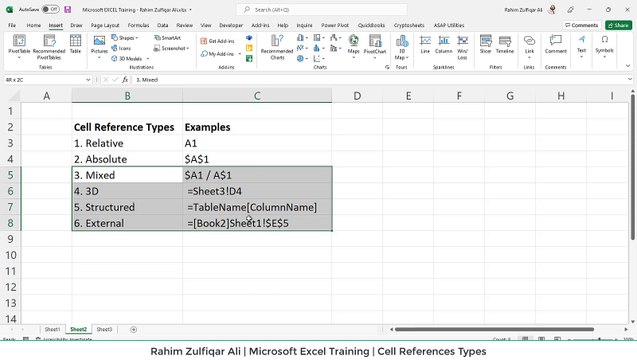Insert a Timeline filter
Screen dimensions: 637x360
(x=505, y=44)
